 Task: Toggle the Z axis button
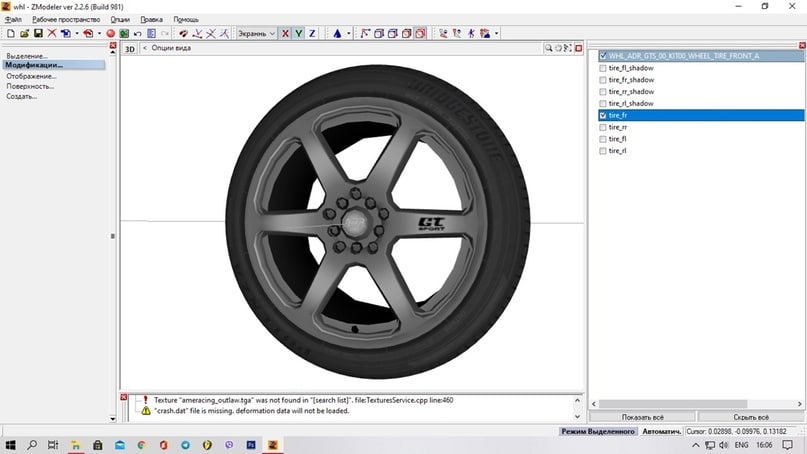click(312, 33)
